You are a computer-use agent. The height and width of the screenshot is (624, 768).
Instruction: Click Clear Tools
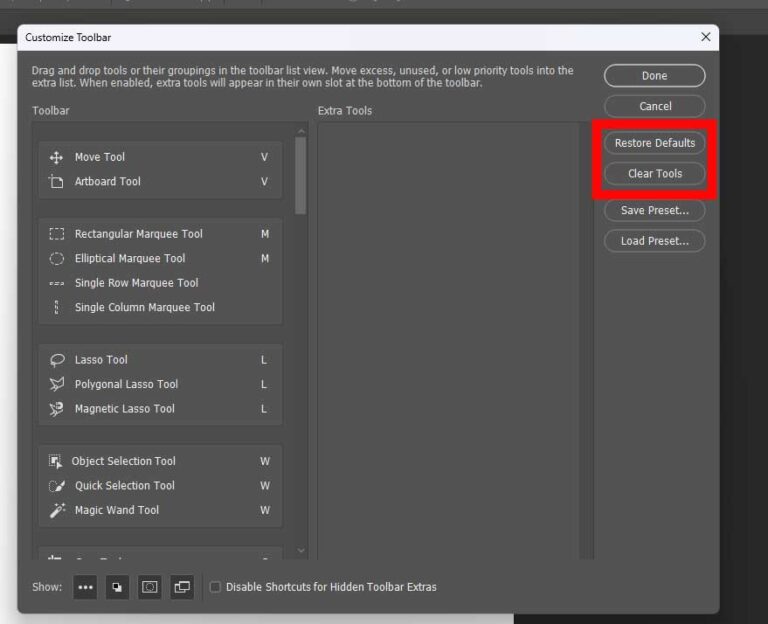point(654,173)
